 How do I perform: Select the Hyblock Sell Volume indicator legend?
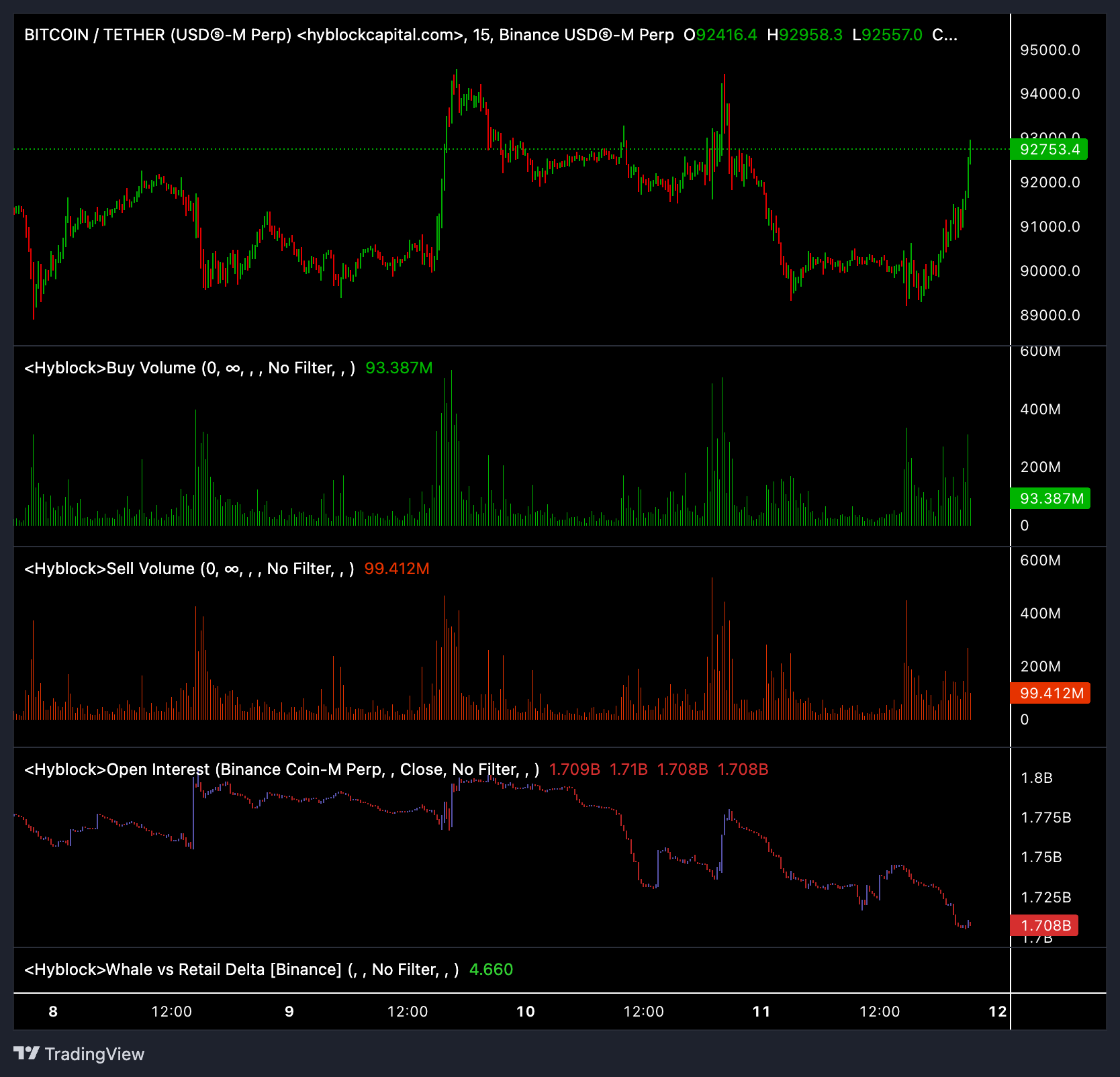point(189,569)
